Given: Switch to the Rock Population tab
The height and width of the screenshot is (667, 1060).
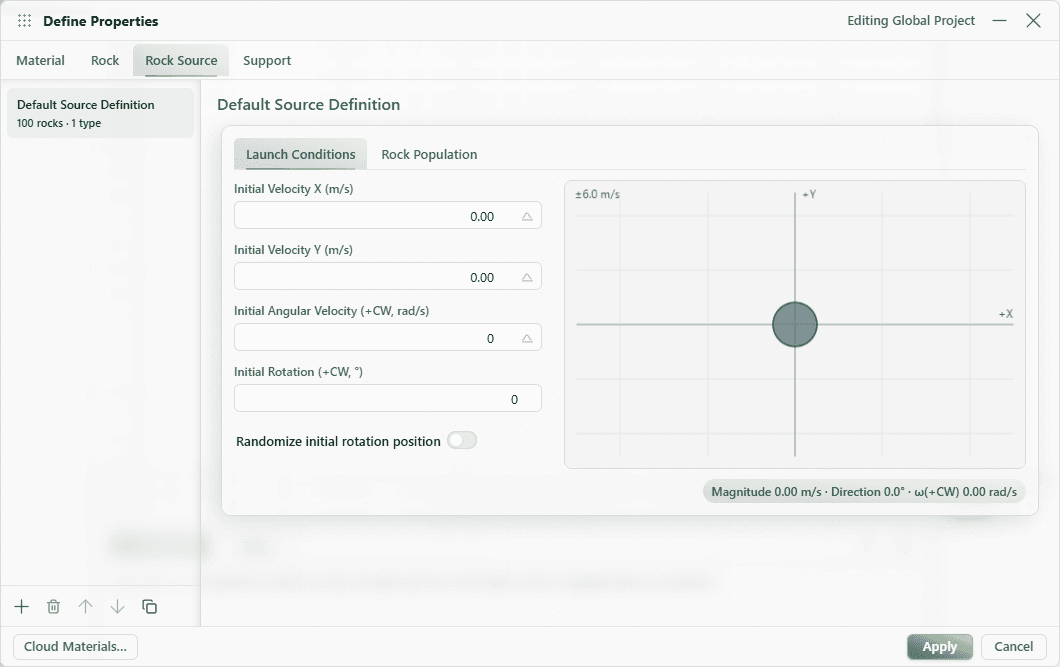Looking at the screenshot, I should 429,154.
